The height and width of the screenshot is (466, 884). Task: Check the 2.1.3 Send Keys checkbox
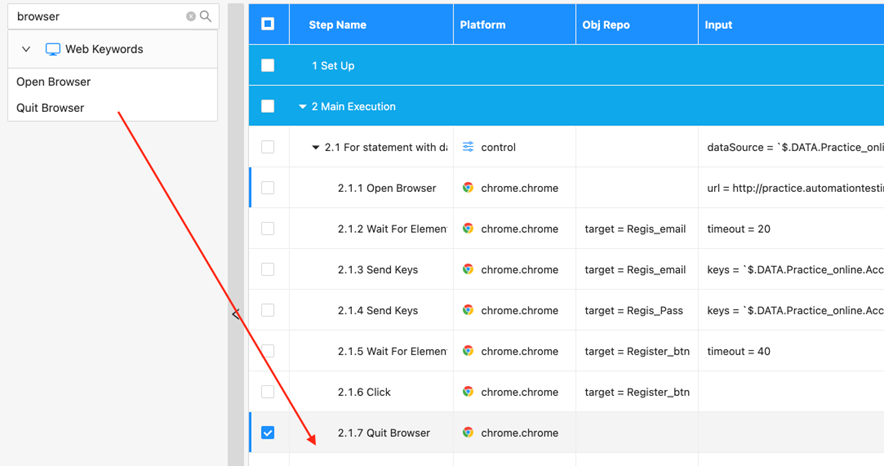coord(268,269)
